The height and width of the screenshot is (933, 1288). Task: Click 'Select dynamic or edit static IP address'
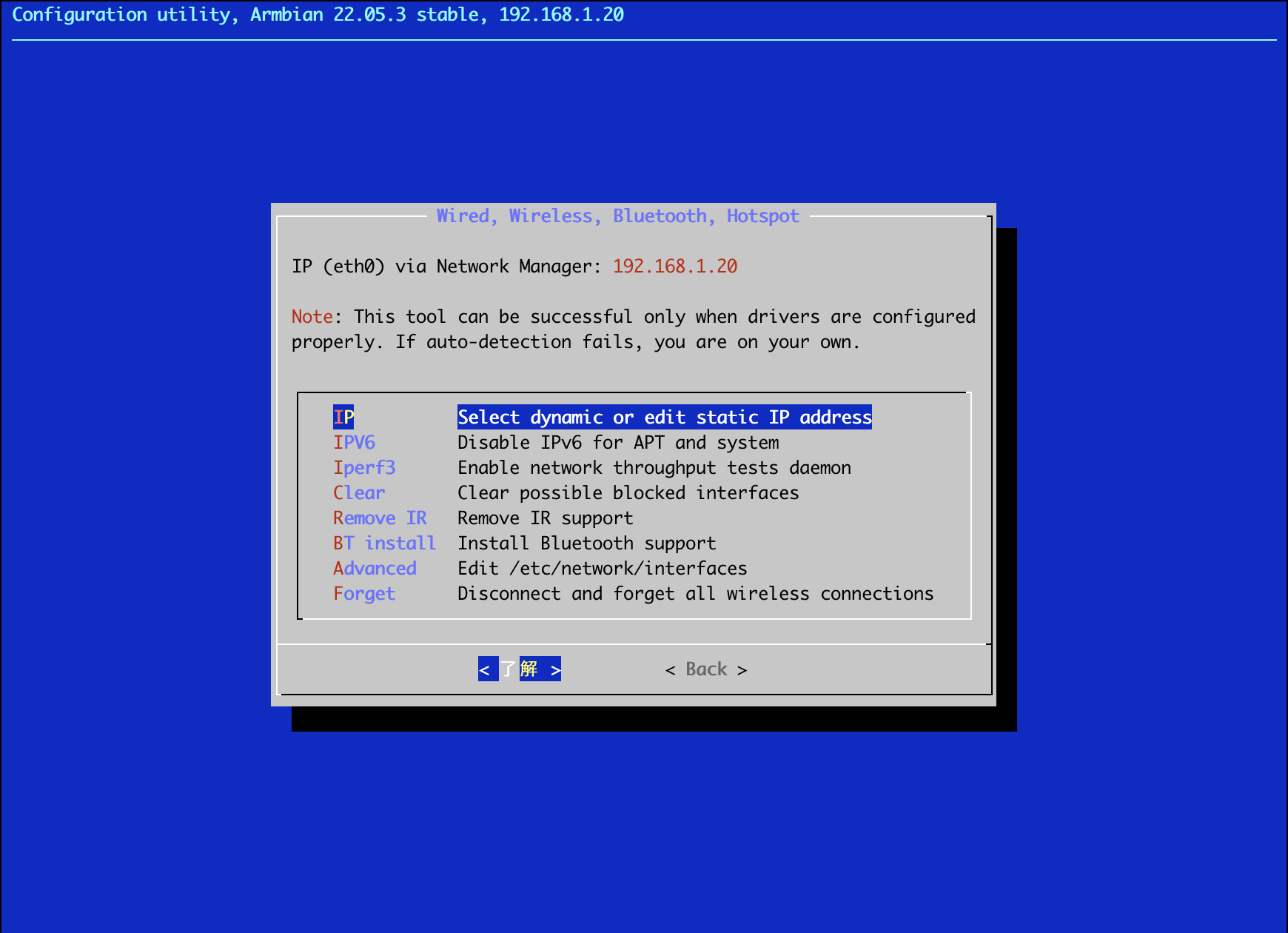point(664,417)
